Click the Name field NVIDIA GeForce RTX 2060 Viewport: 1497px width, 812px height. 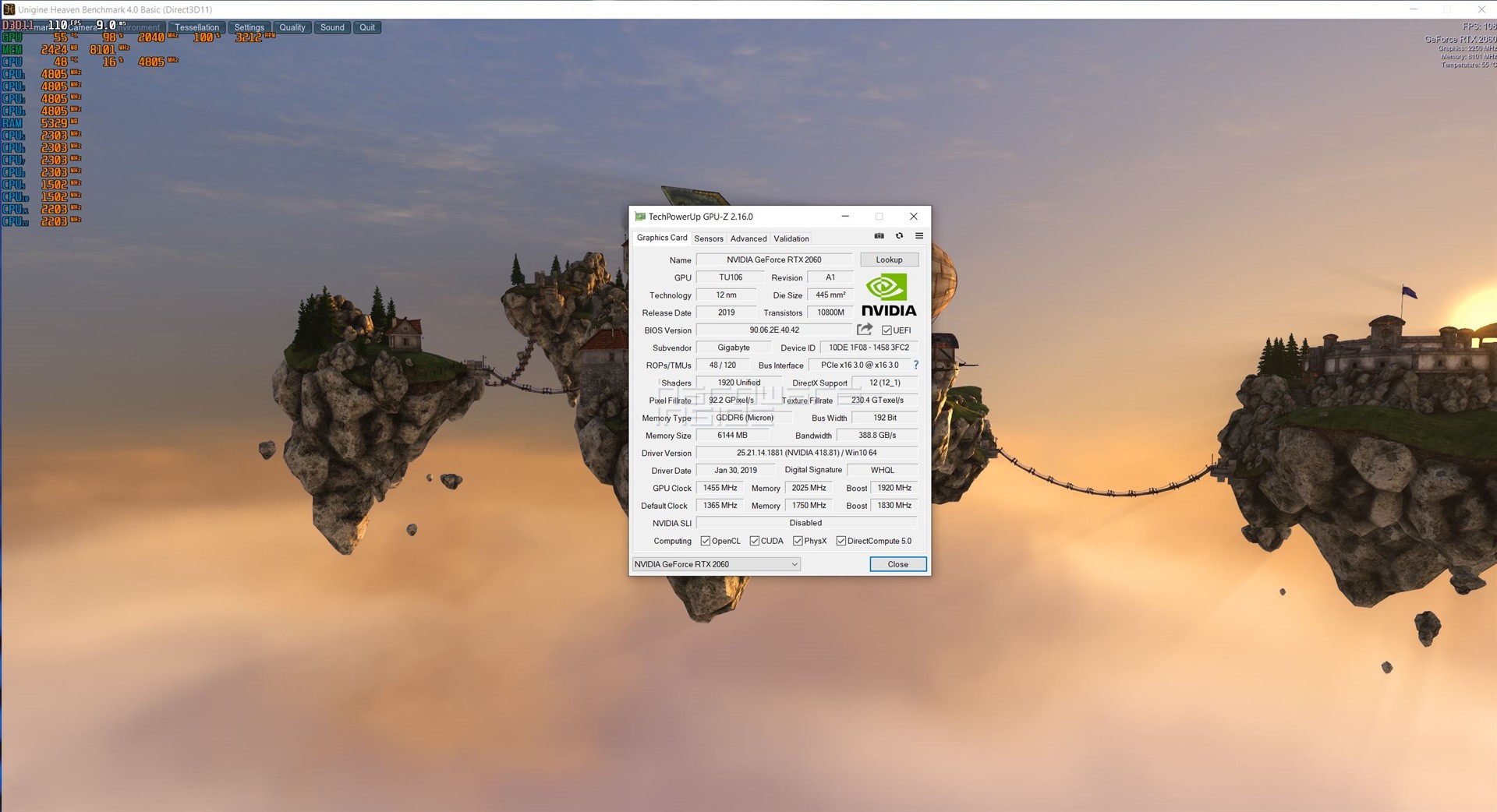point(774,259)
